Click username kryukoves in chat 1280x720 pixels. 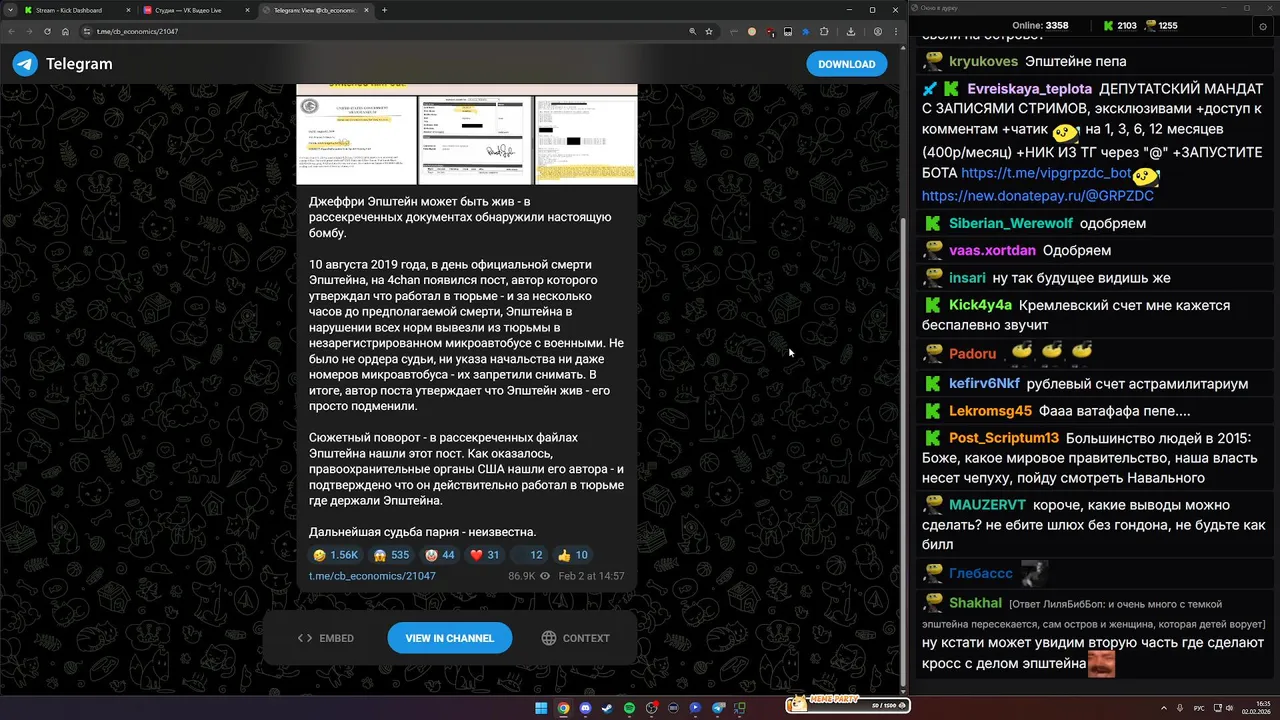click(983, 62)
